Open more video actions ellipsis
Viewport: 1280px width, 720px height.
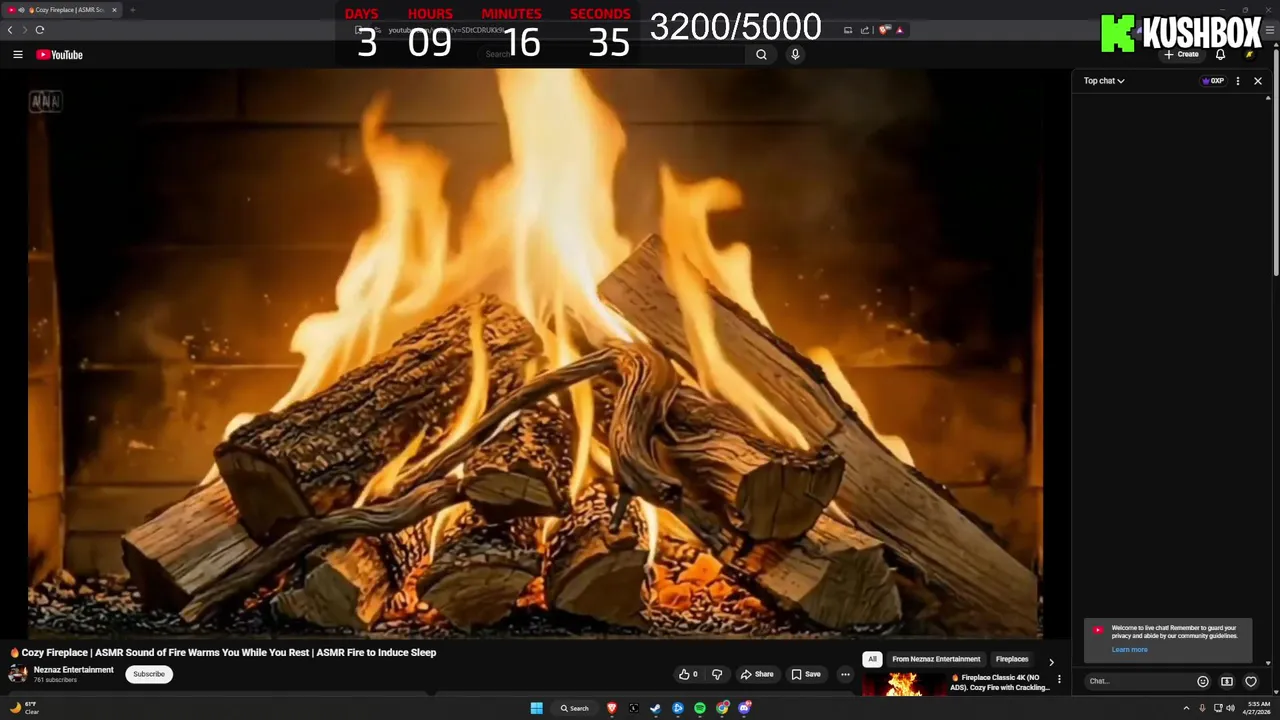tap(845, 674)
